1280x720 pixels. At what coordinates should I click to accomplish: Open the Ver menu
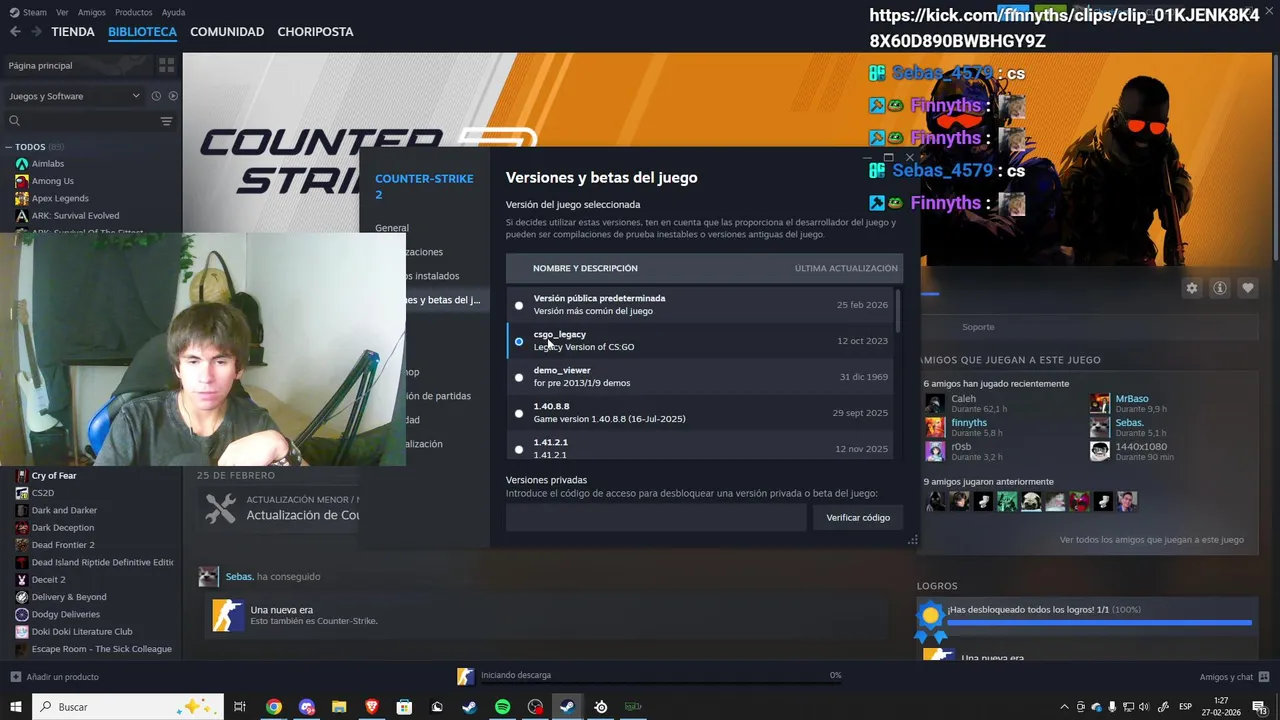coord(63,12)
